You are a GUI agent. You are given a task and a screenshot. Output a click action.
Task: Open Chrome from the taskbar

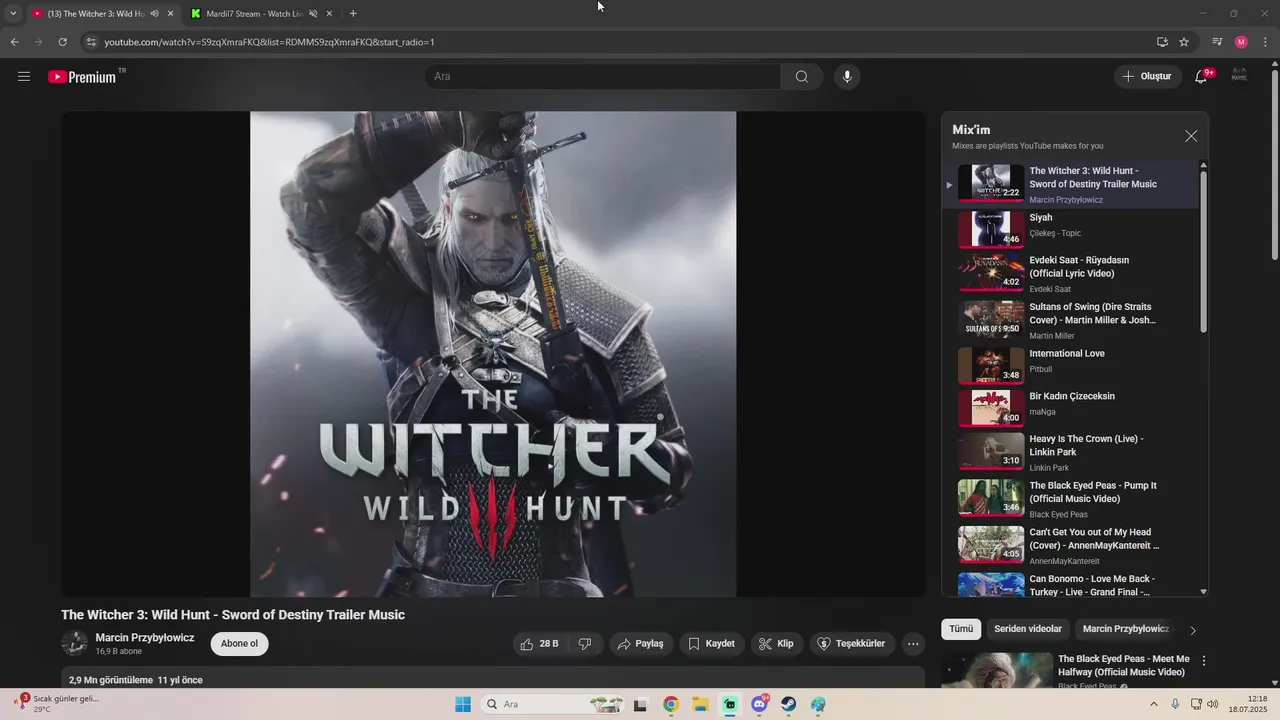coord(670,704)
